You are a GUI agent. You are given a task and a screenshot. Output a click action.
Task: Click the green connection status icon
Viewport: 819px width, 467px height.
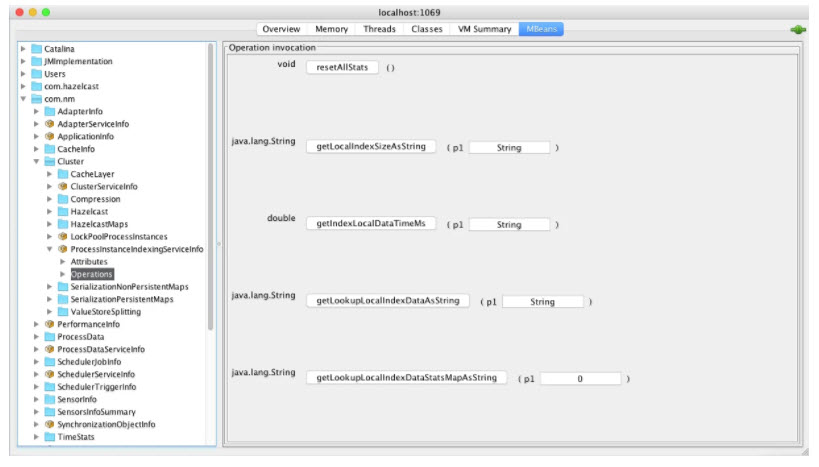pos(797,30)
